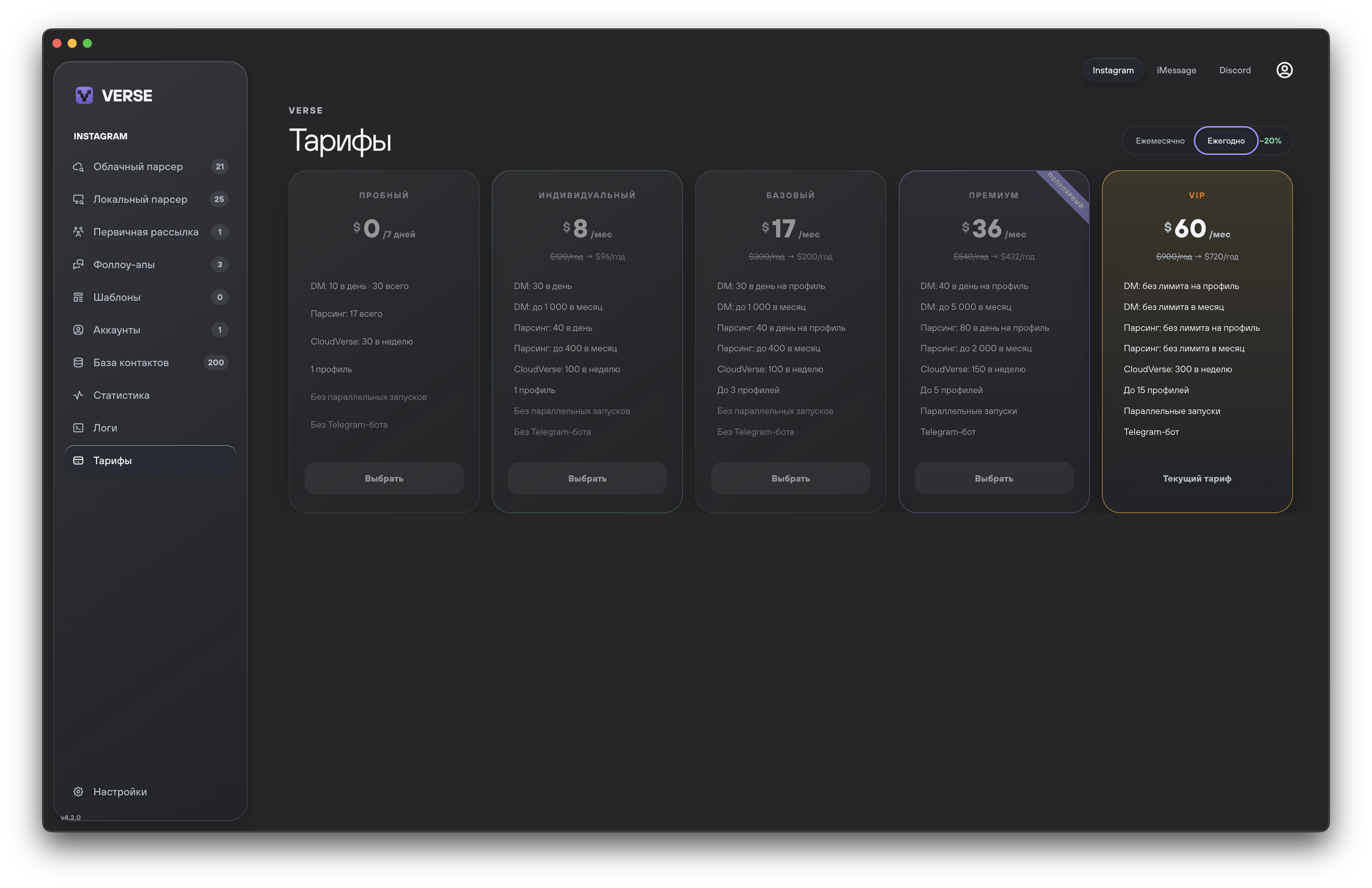Go to Аккаунты page
This screenshot has height=888, width=1372.
(x=150, y=330)
